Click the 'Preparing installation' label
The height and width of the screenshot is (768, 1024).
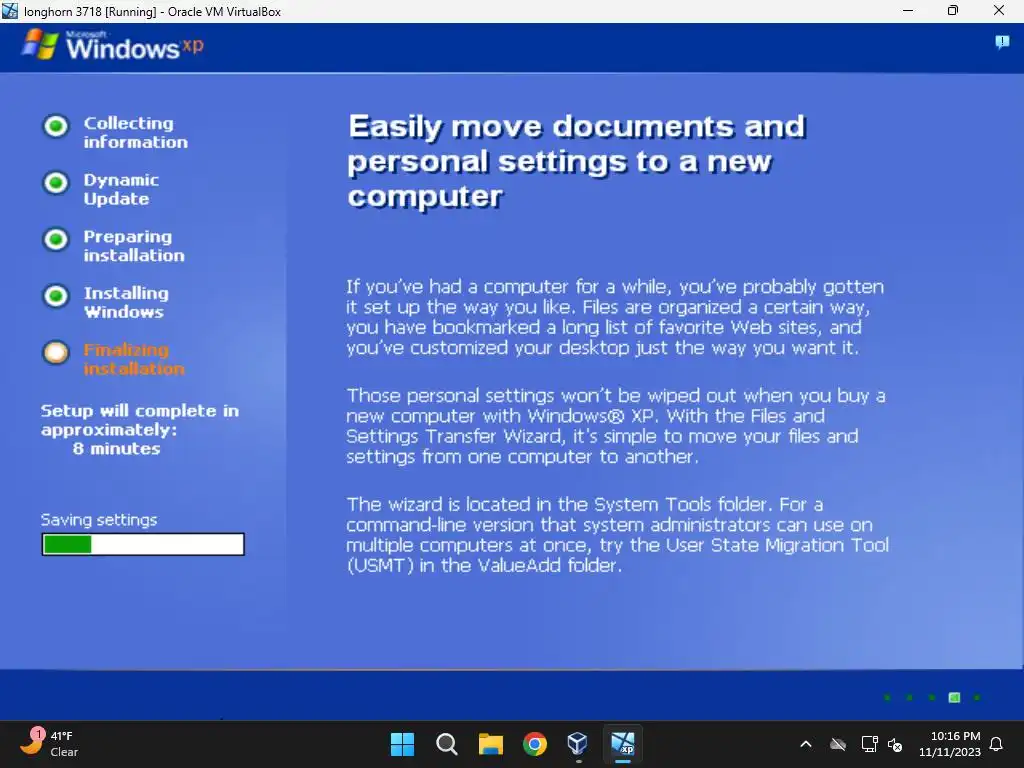(134, 246)
